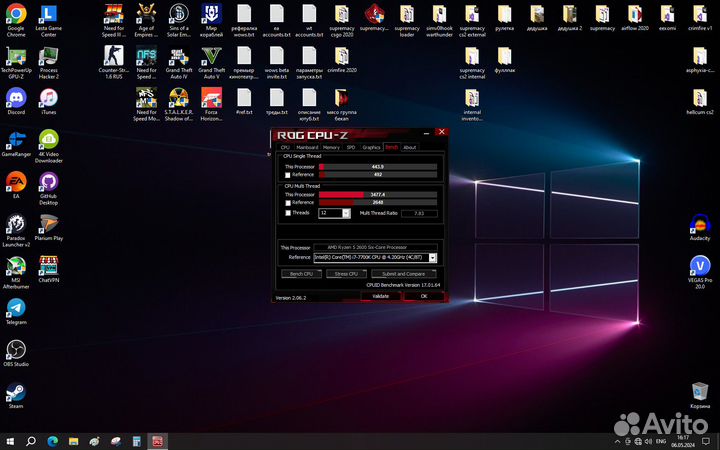Click the Multi Thread Reference score bar 2648

tap(378, 202)
